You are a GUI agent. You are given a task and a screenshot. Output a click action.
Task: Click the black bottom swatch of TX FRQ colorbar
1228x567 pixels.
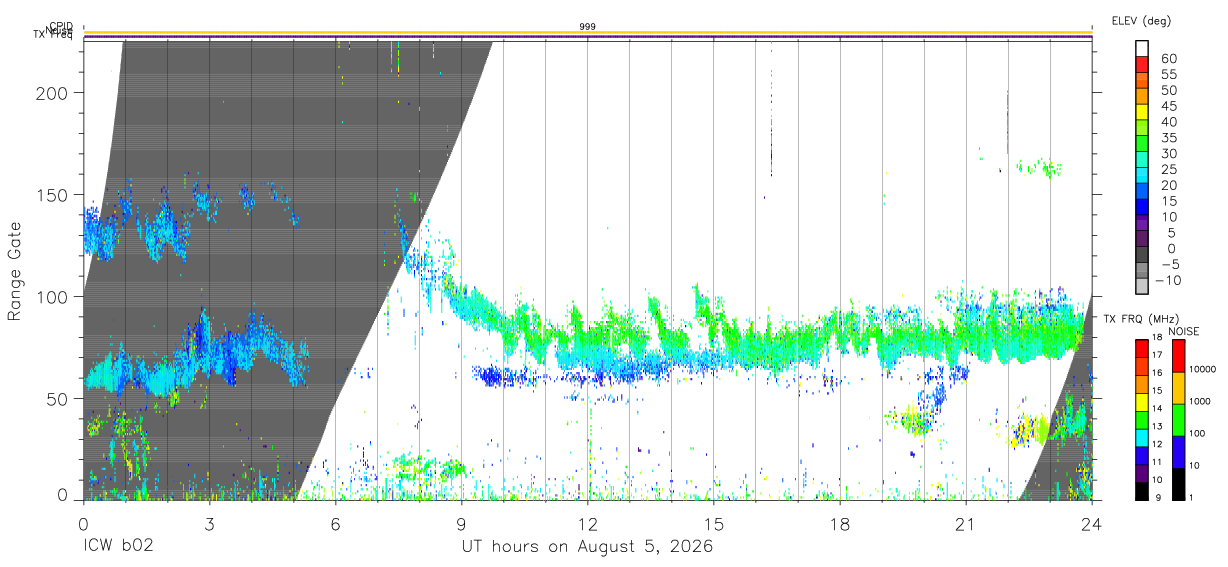[1142, 491]
